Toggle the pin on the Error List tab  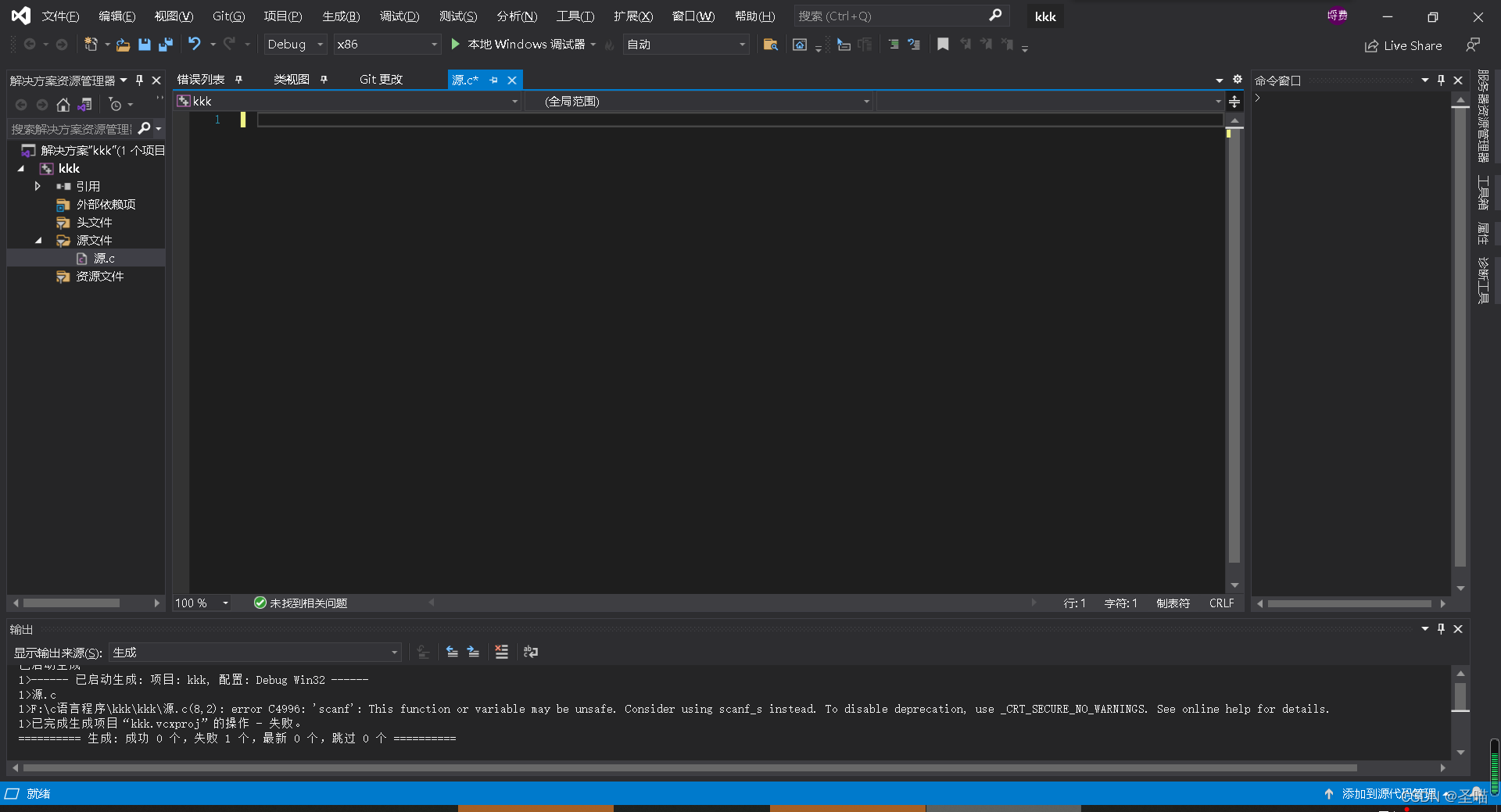238,80
